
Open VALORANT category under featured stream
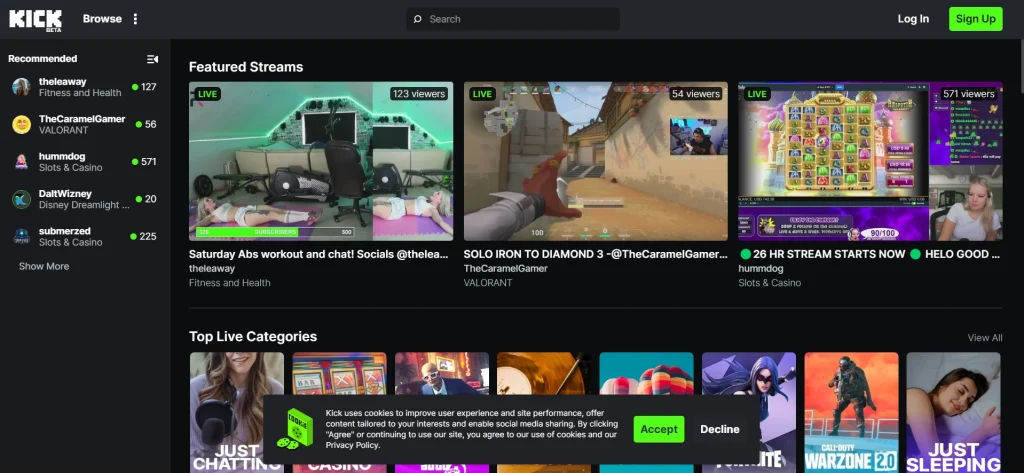pos(488,283)
